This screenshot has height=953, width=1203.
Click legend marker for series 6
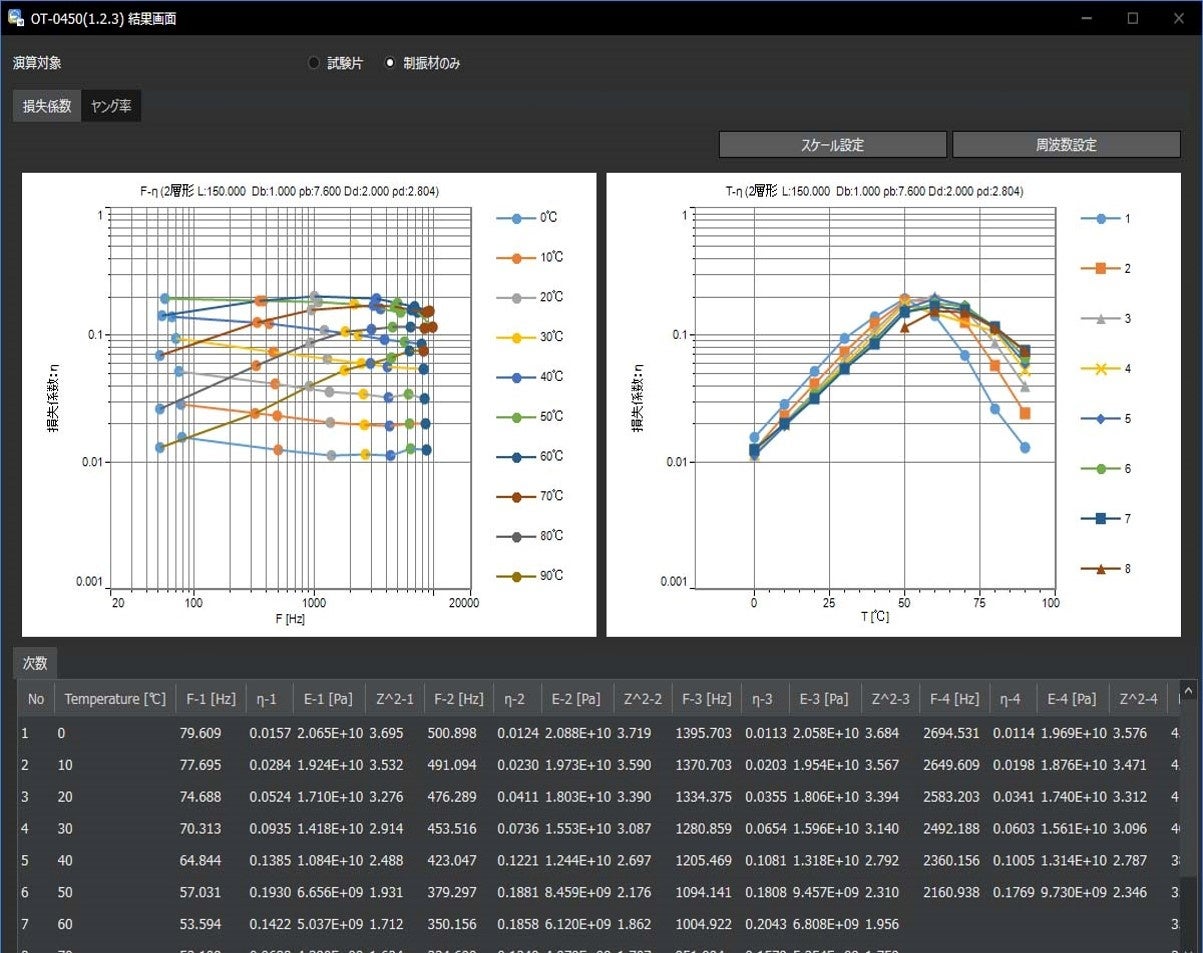coord(1101,468)
